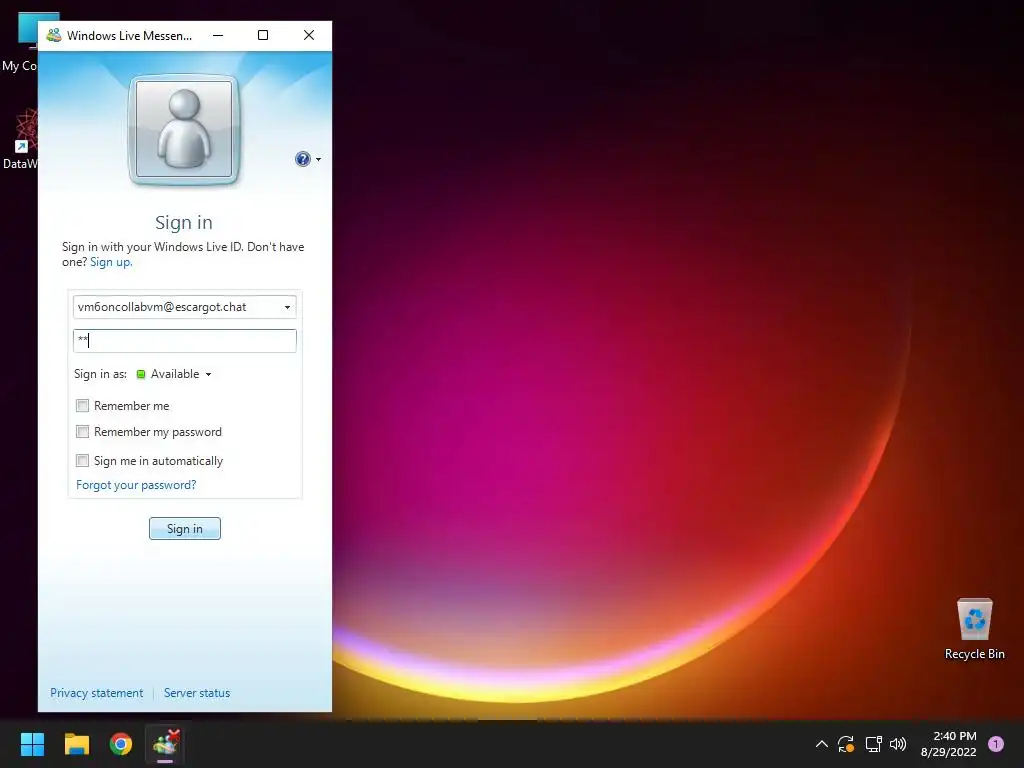This screenshot has width=1024, height=768.
Task: Click the Sign in button
Action: 185,528
